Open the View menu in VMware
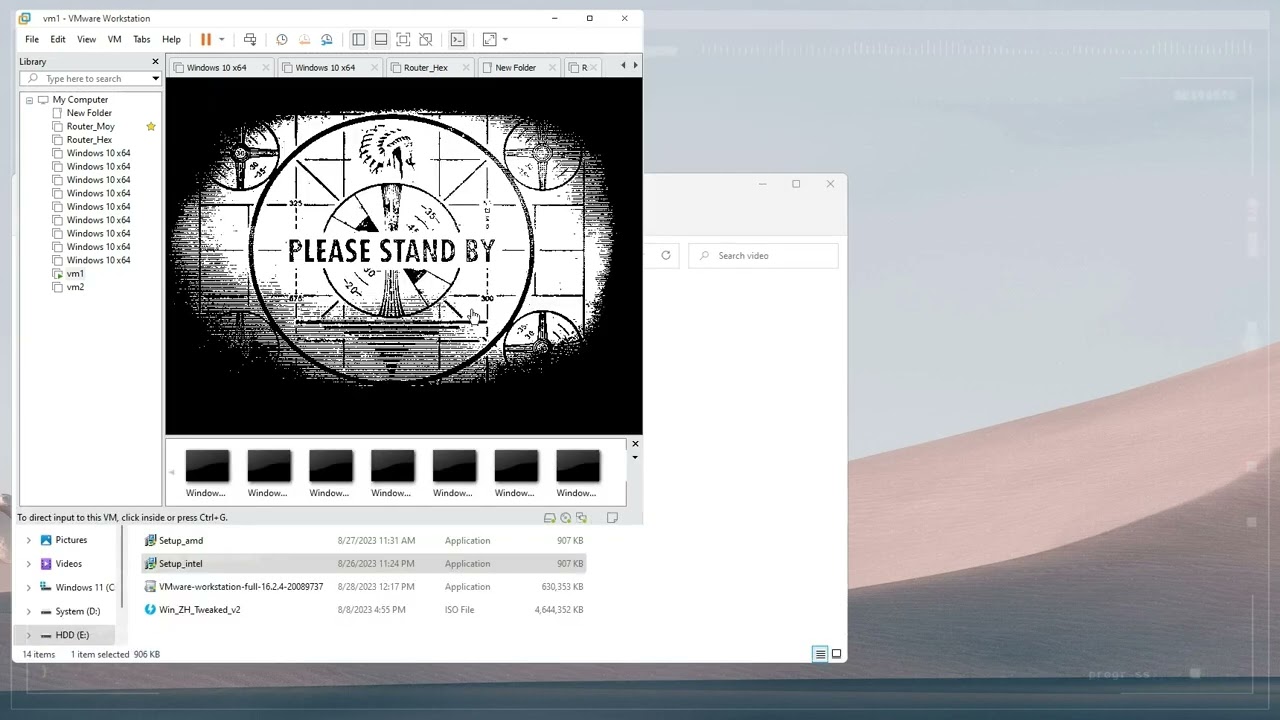This screenshot has width=1280, height=720. coord(87,39)
